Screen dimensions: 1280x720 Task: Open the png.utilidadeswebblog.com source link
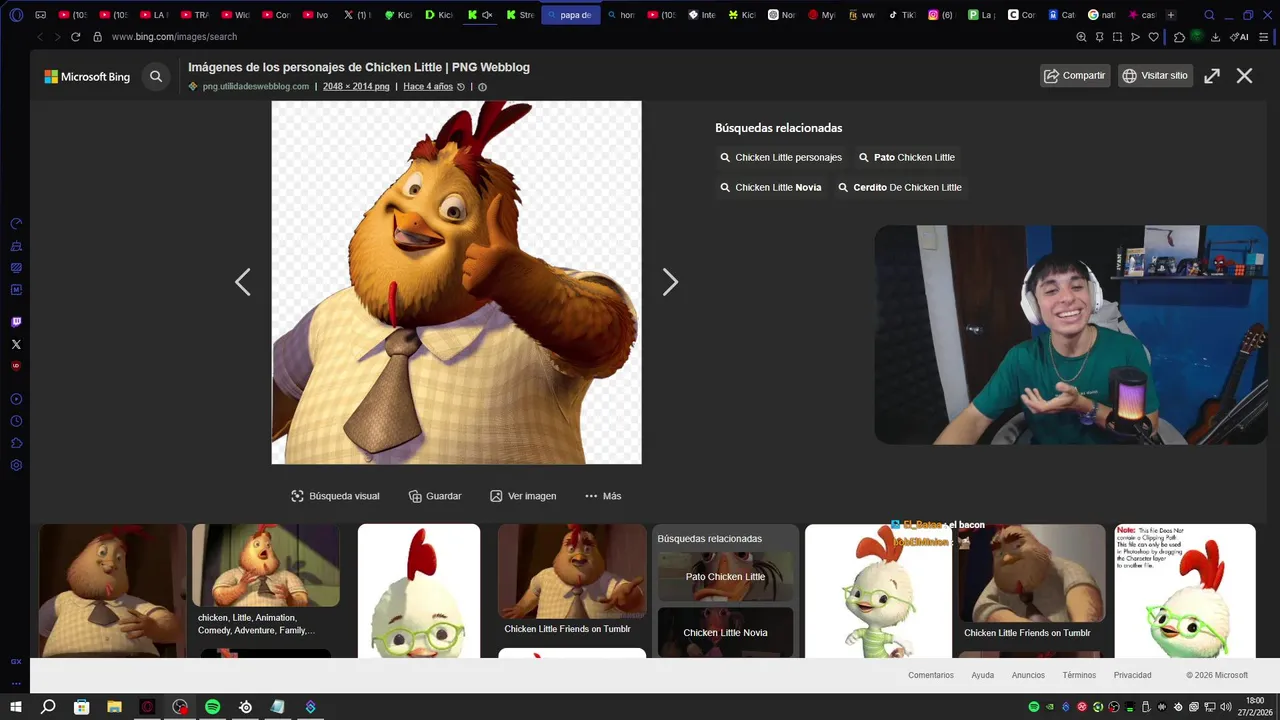(255, 87)
